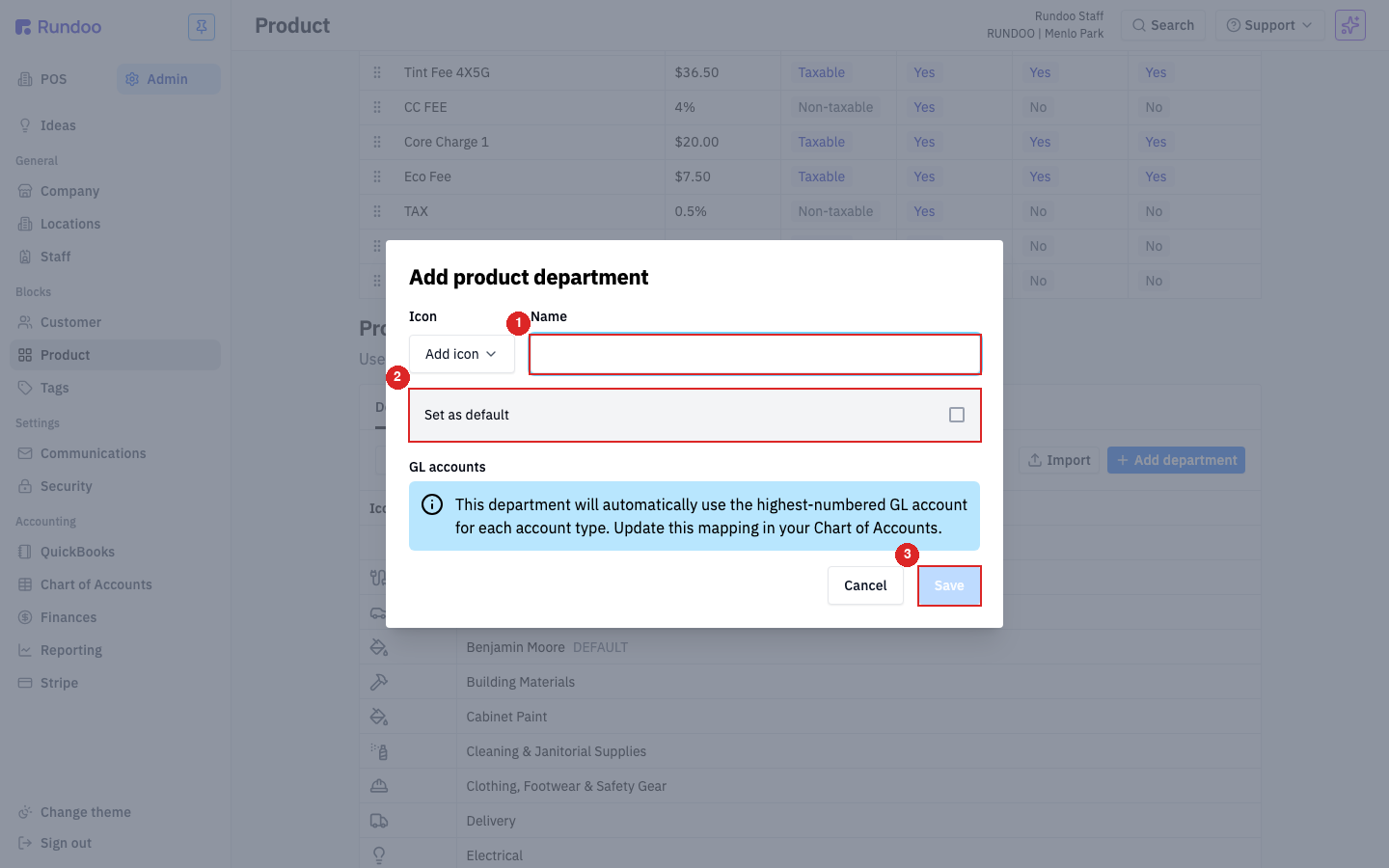Open Product in the sidebar
Image resolution: width=1389 pixels, height=868 pixels.
115,355
